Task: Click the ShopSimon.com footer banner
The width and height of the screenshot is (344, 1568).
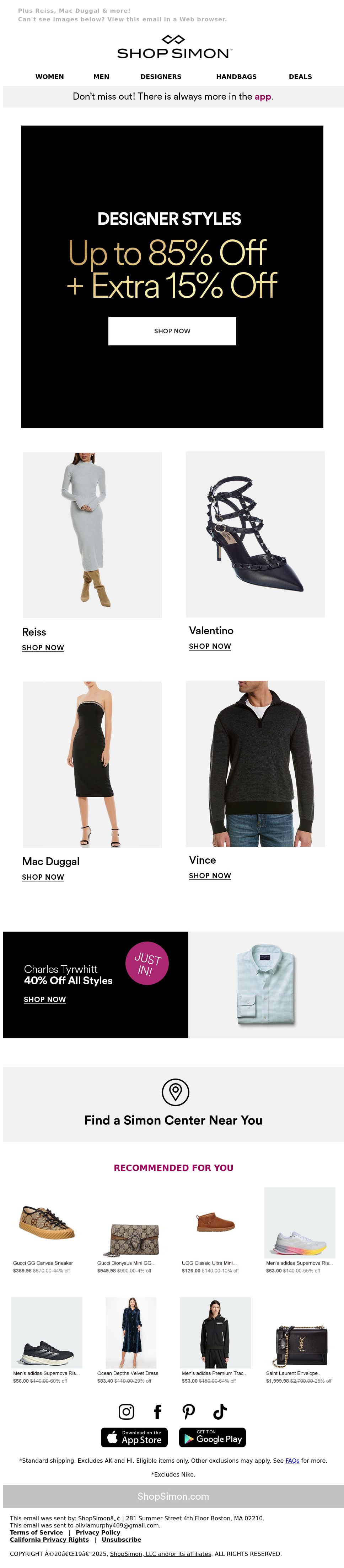Action: (173, 1496)
